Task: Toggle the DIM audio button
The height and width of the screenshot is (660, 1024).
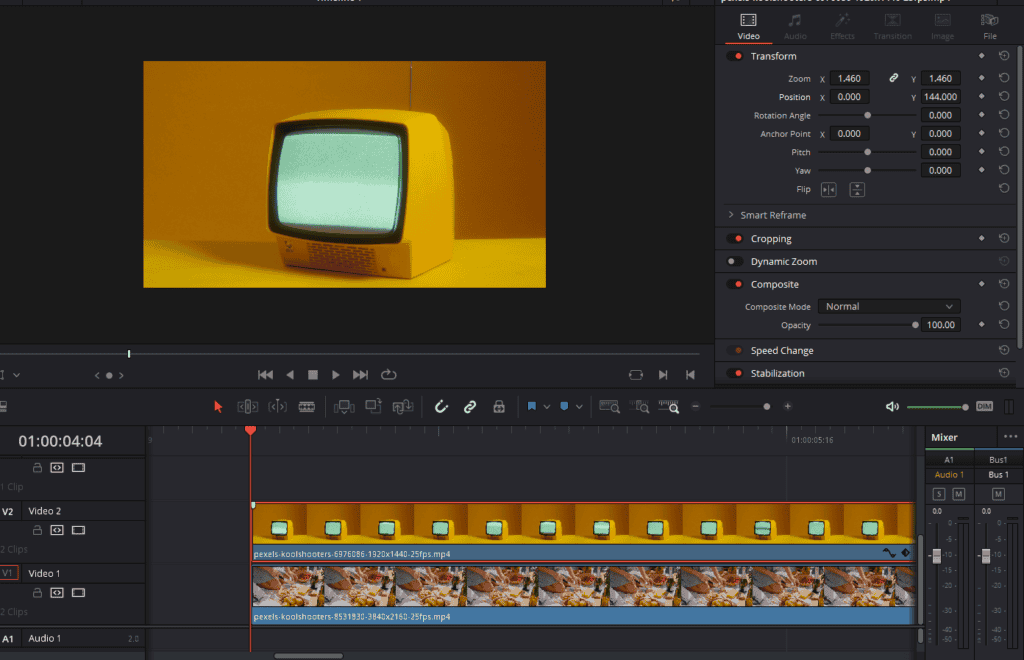Action: pyautogui.click(x=984, y=406)
